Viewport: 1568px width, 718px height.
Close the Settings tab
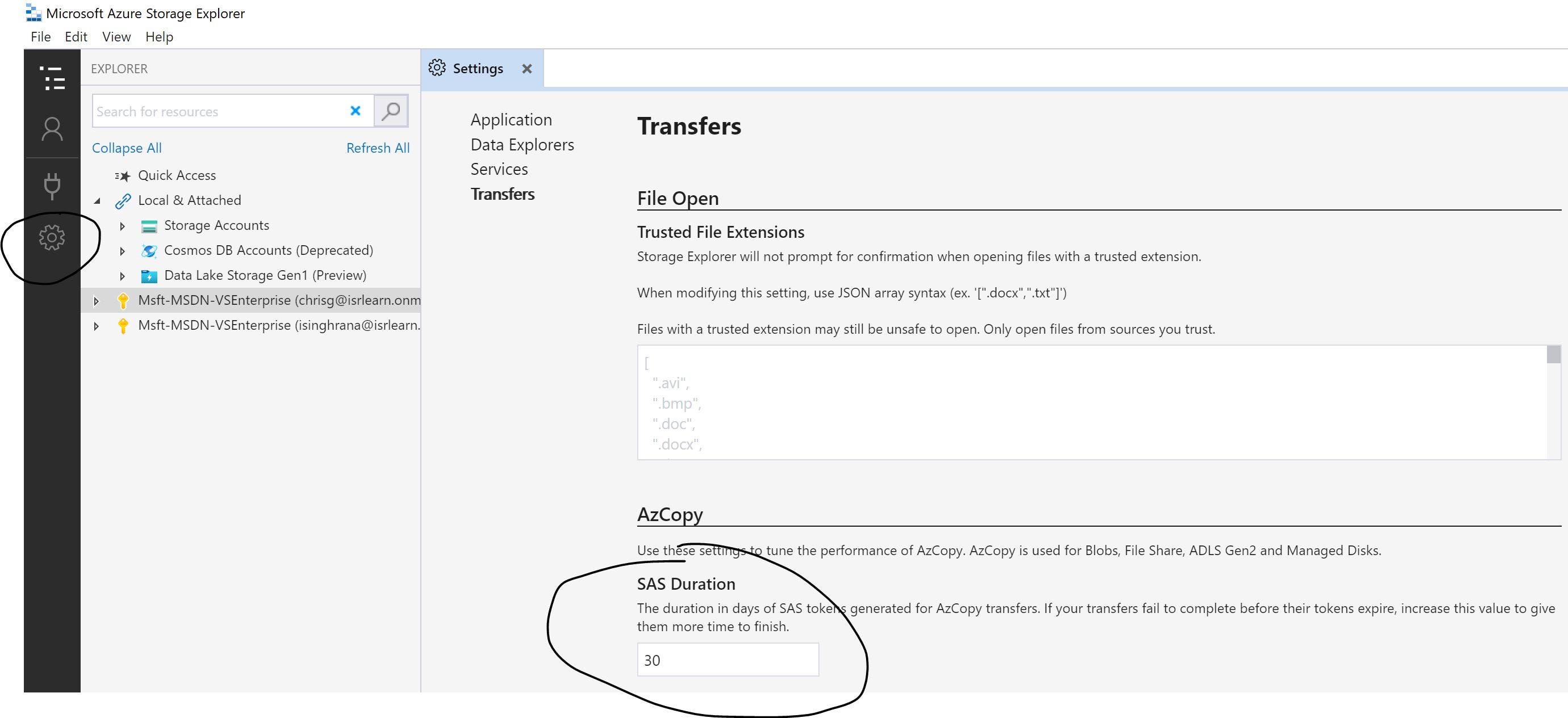527,69
